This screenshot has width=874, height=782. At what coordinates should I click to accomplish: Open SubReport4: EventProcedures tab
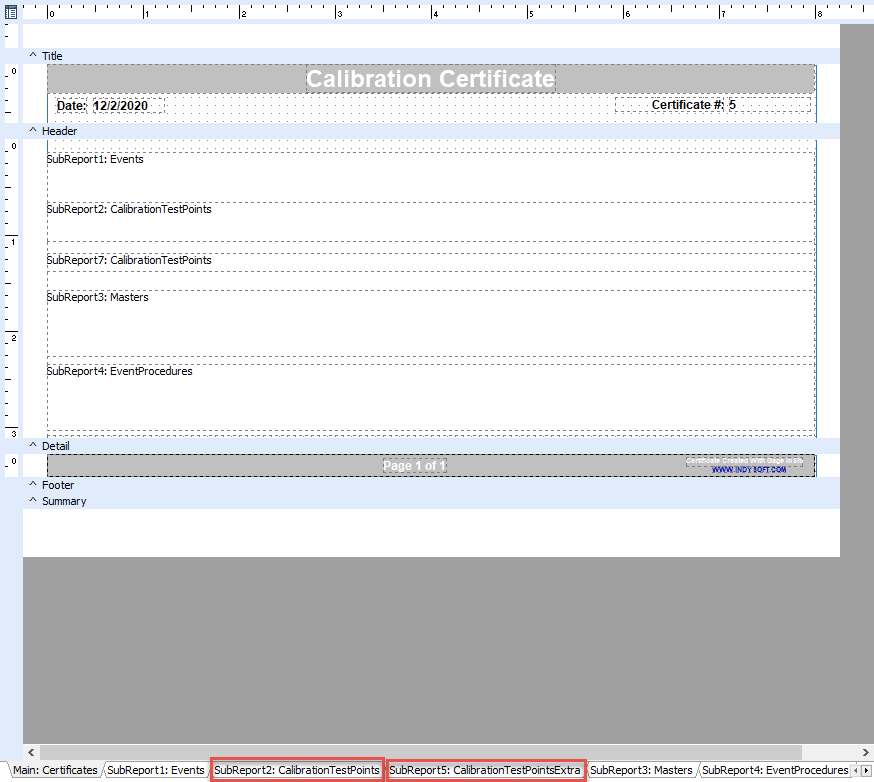click(774, 770)
